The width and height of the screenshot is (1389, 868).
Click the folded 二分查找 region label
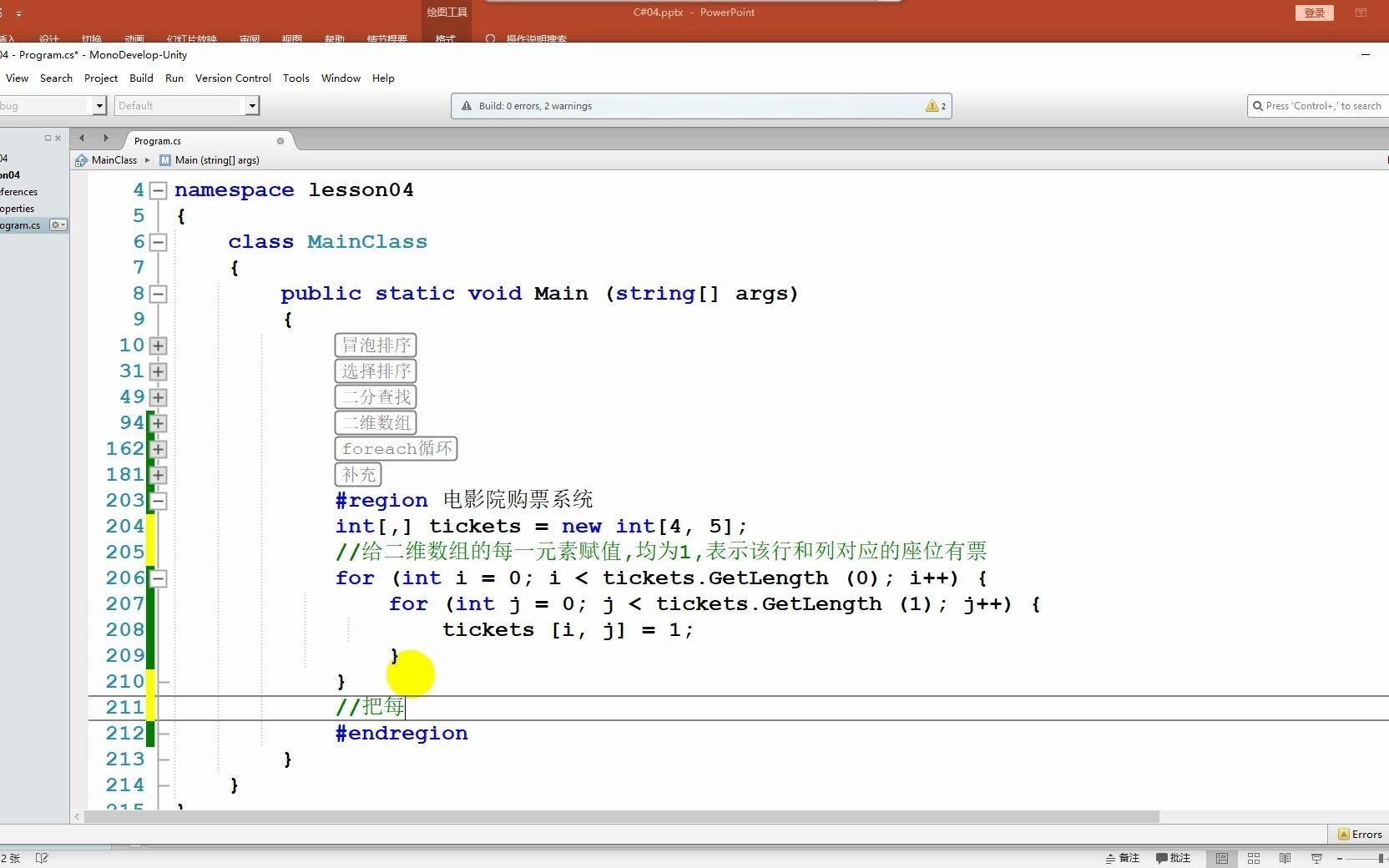[376, 397]
